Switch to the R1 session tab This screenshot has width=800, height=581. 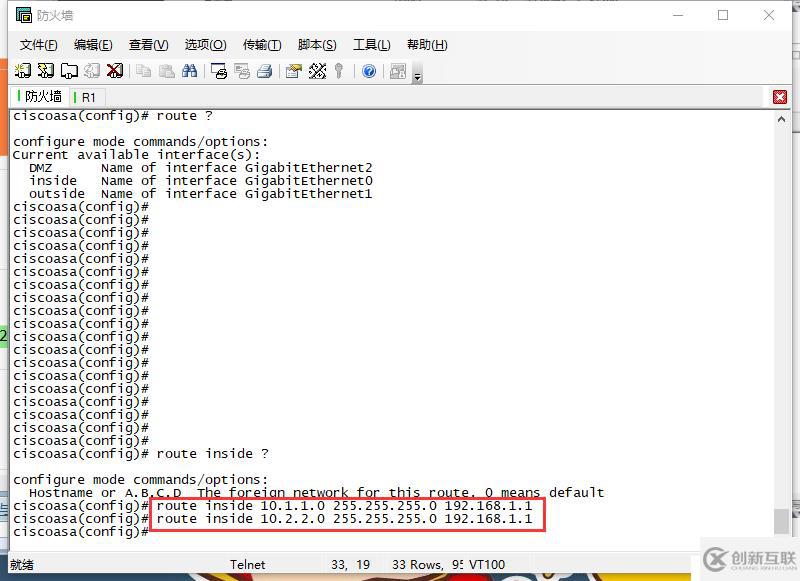86,97
